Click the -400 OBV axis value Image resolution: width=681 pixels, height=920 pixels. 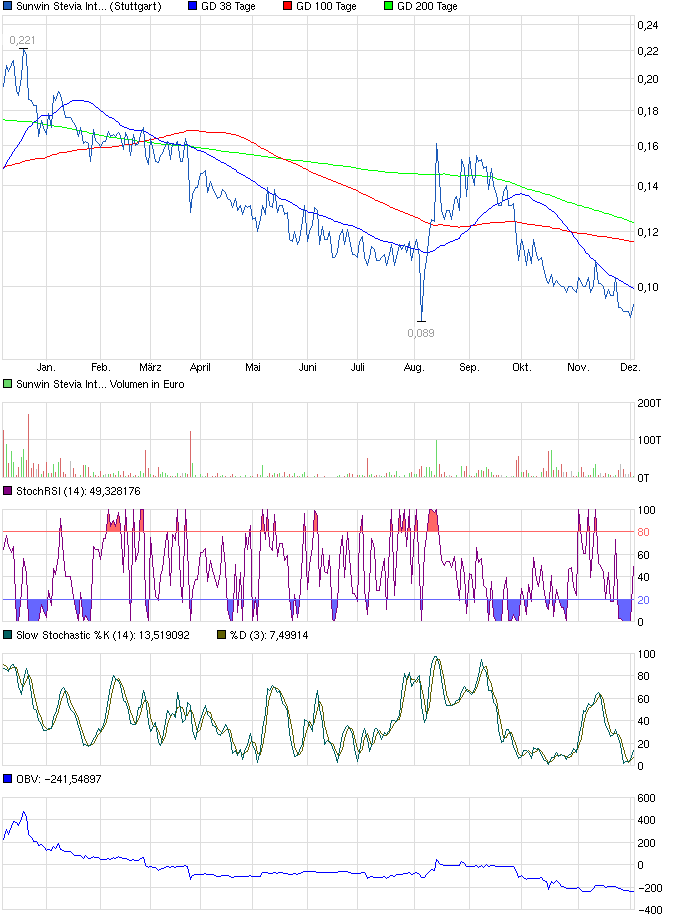click(x=649, y=910)
